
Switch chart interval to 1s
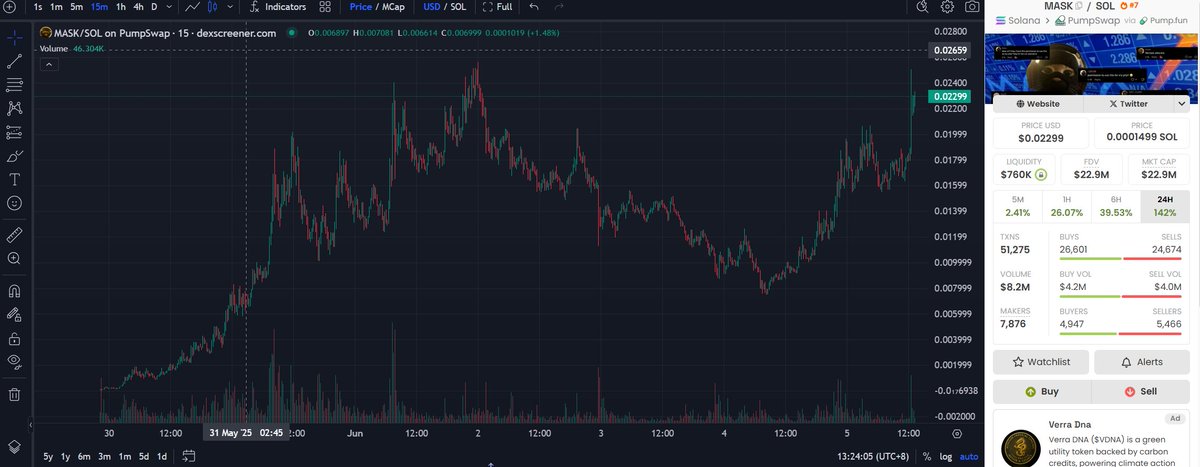click(38, 7)
